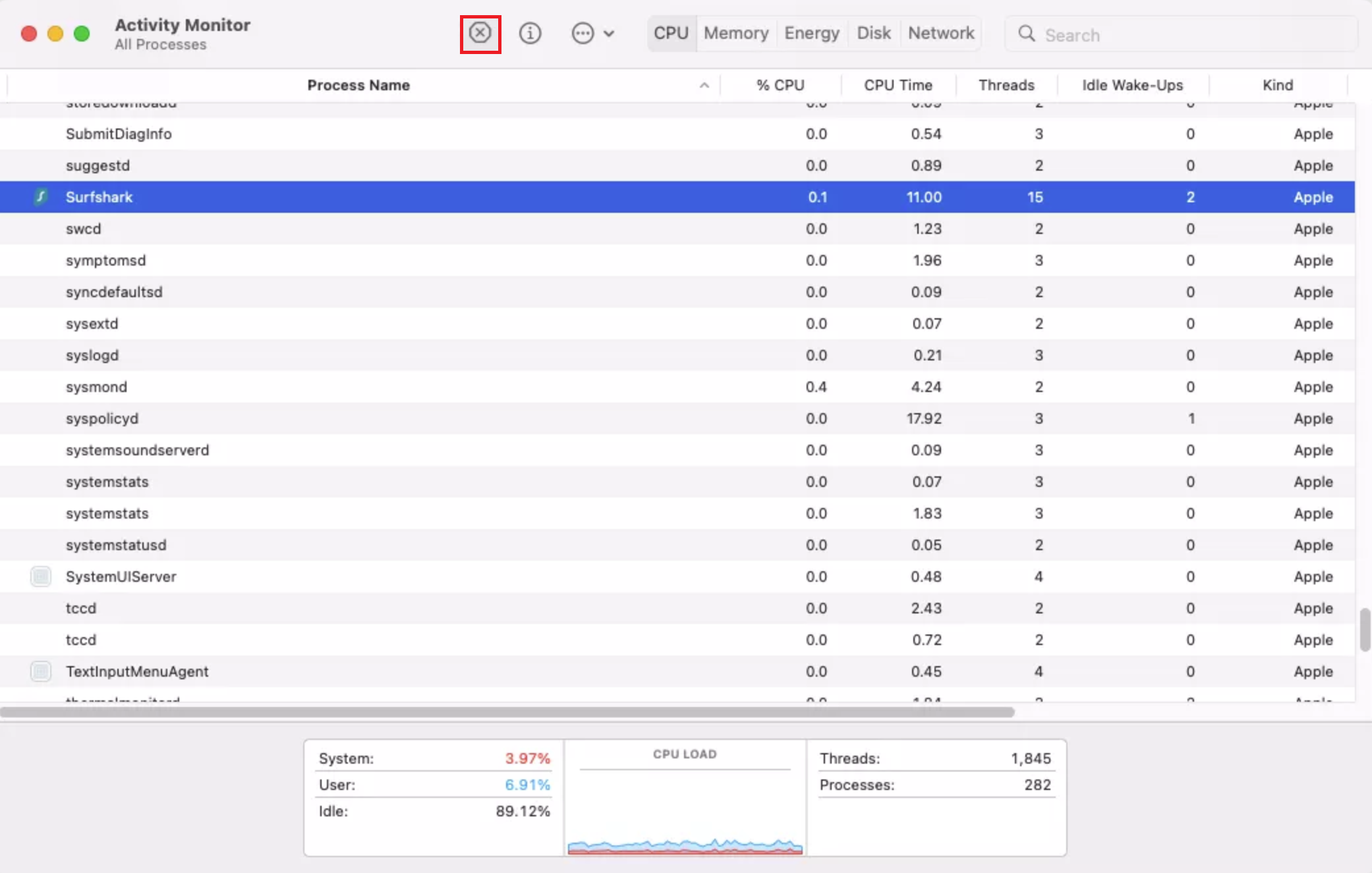
Task: Switch to the Memory tab
Action: tap(736, 33)
